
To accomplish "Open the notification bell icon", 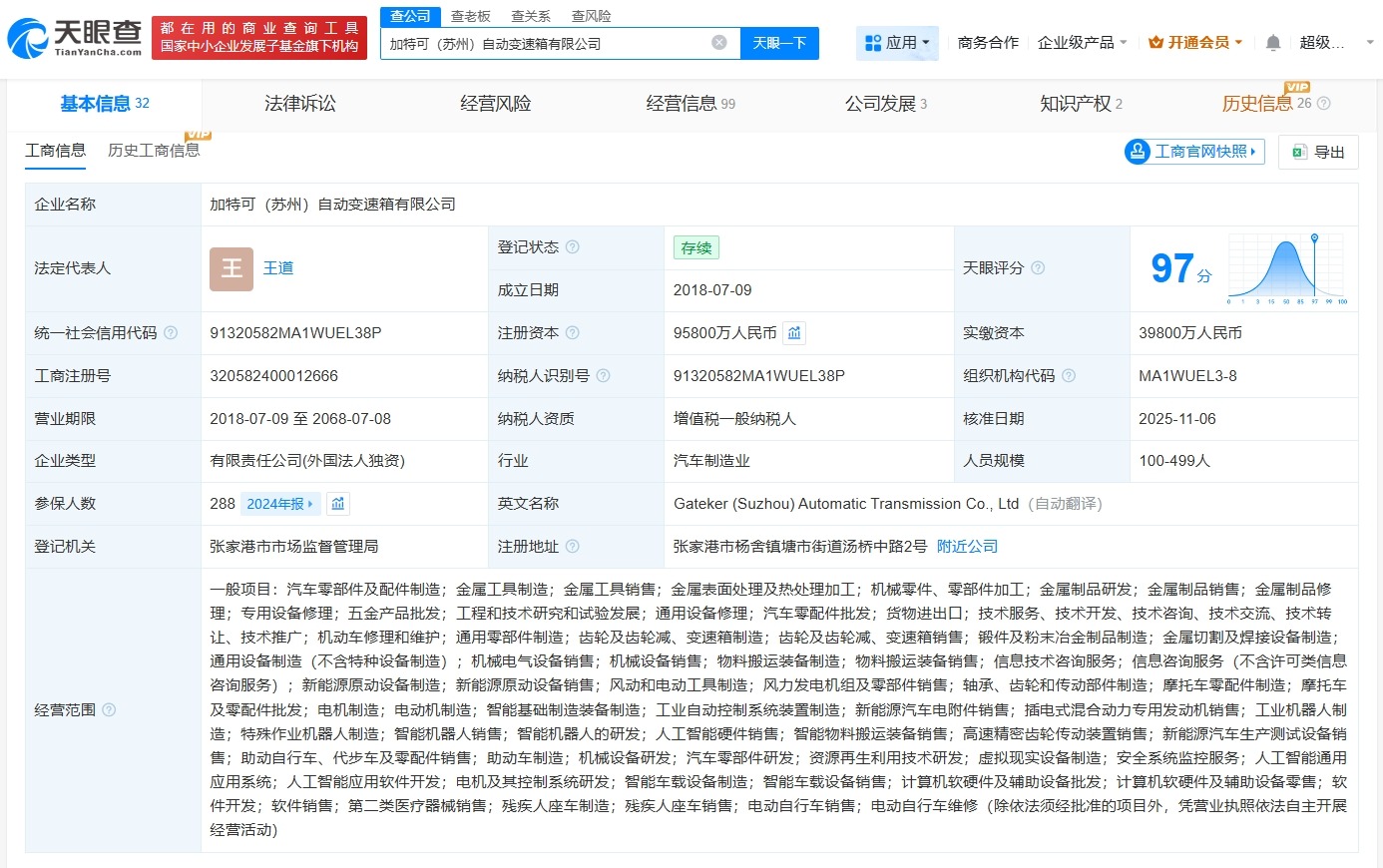I will tap(1275, 42).
